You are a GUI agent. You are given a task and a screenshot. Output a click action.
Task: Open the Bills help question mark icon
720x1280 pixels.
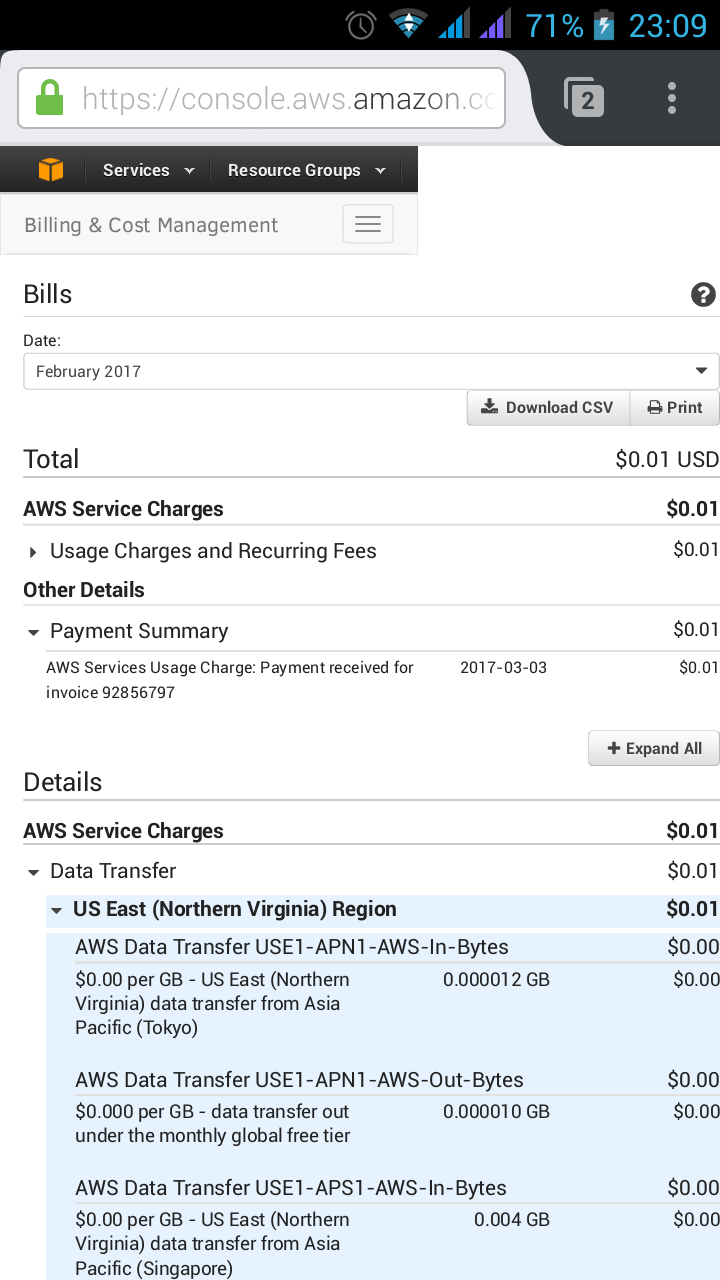(703, 294)
